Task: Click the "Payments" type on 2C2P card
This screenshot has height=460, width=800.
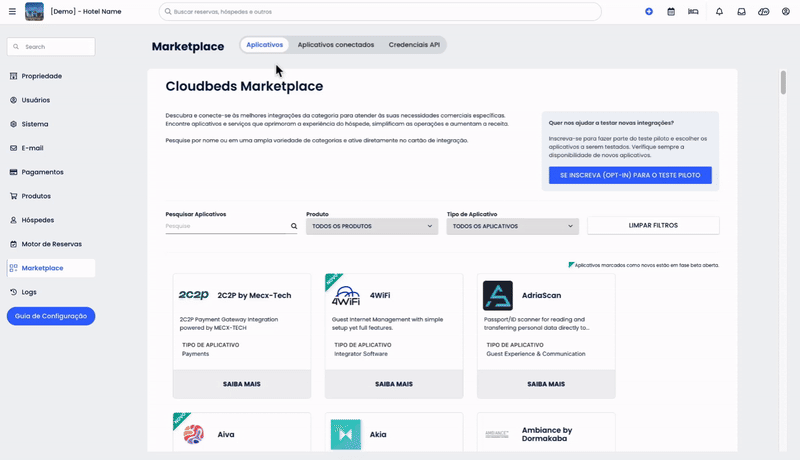Action: [x=195, y=354]
